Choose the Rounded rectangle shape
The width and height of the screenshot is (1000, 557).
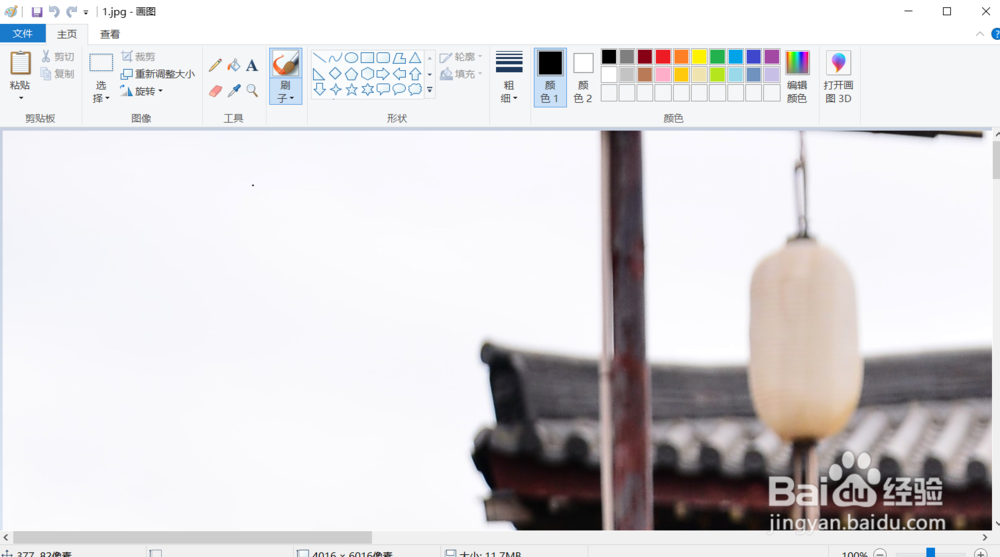pos(383,58)
